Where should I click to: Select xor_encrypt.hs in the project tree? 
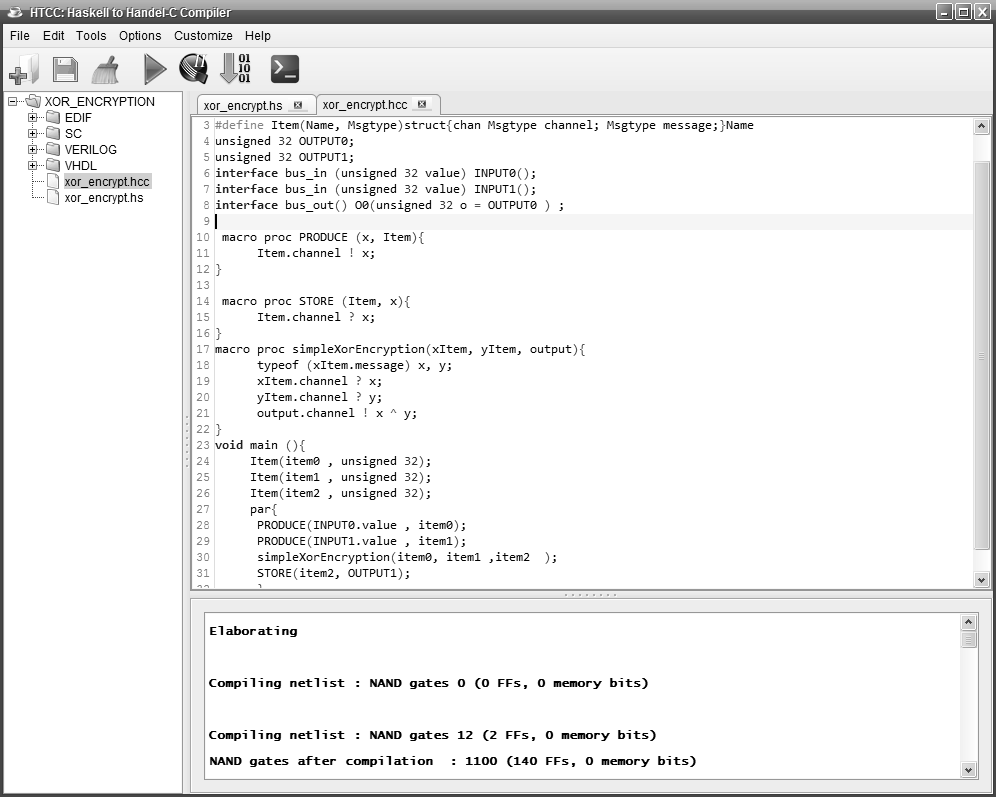coord(103,198)
